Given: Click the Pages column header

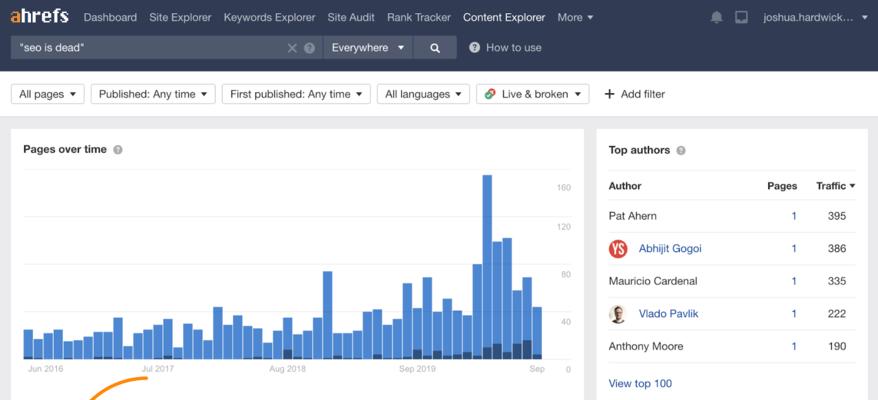Looking at the screenshot, I should point(782,186).
